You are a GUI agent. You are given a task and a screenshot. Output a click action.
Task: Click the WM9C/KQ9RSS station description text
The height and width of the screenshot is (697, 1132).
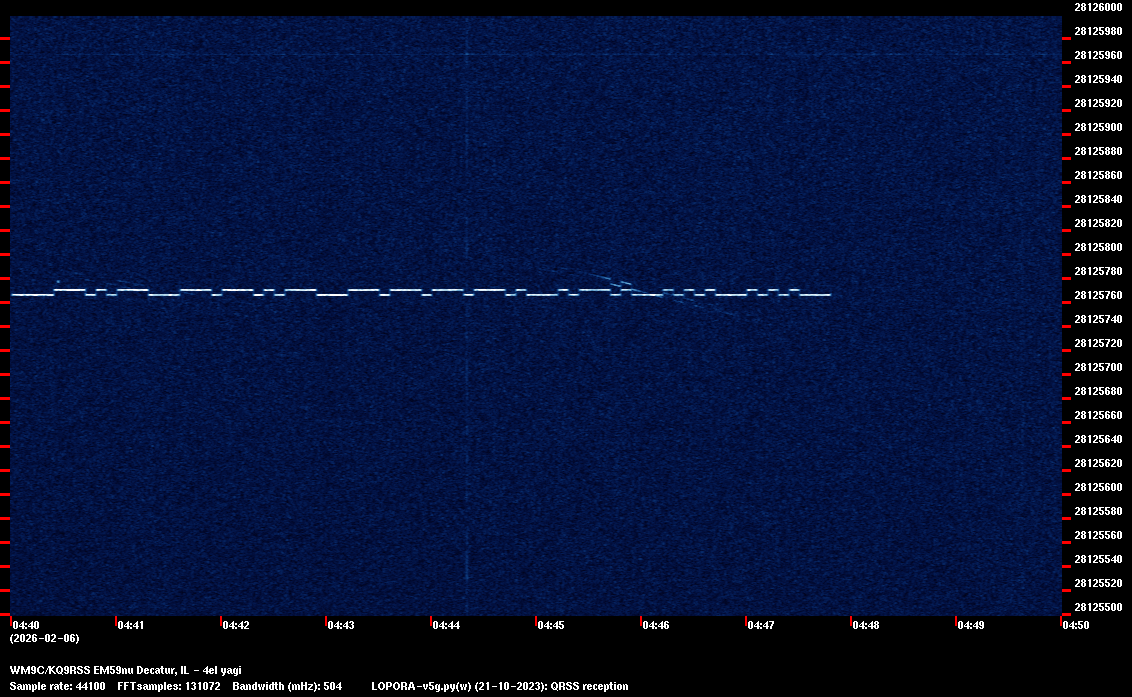click(125, 670)
